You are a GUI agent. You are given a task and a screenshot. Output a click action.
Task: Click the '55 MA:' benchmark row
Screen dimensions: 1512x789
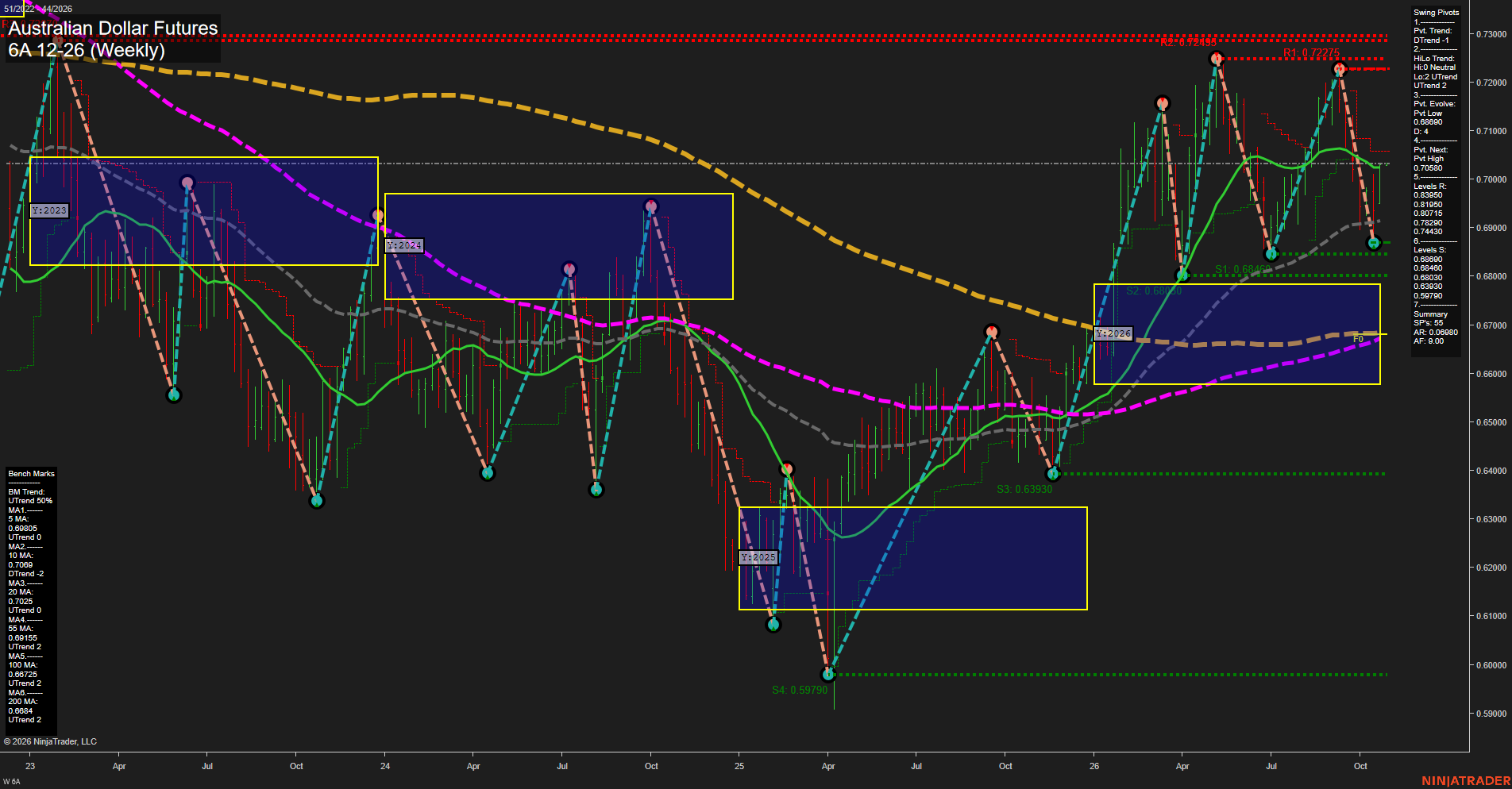(21, 629)
